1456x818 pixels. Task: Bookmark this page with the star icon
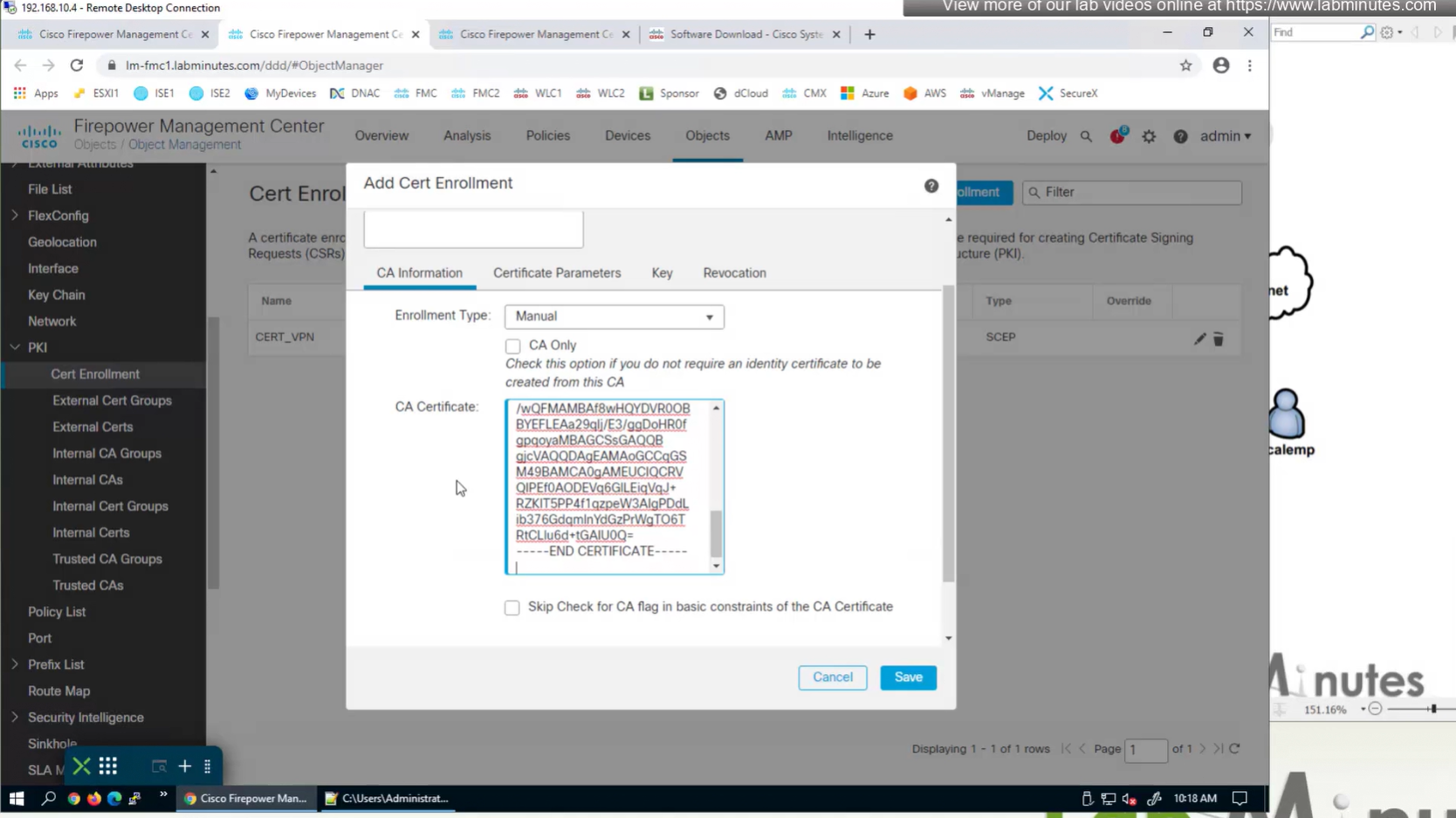coord(1185,65)
